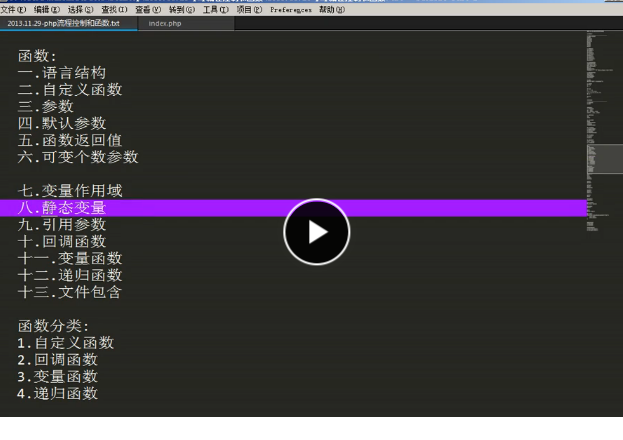Click the line 十.回调函数

pos(62,242)
